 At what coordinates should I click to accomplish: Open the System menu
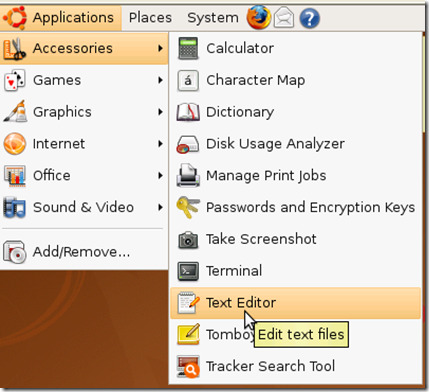[213, 18]
